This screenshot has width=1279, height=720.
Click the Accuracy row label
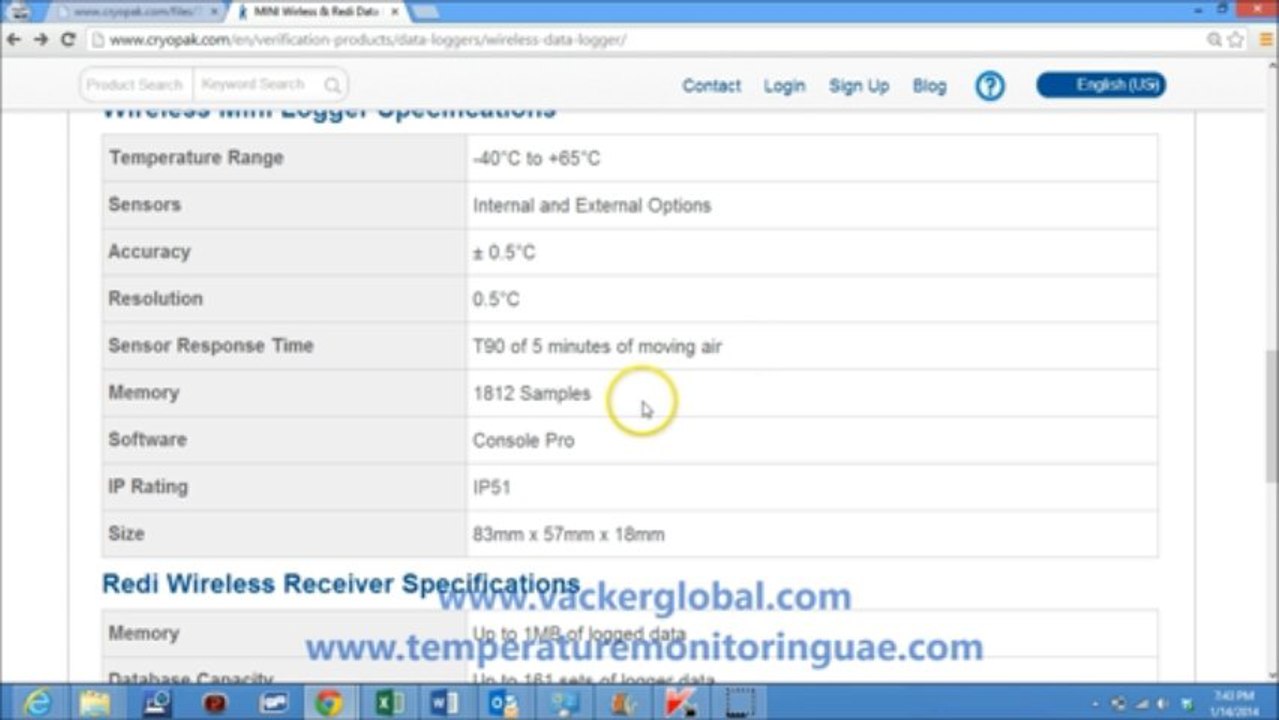[x=149, y=252]
